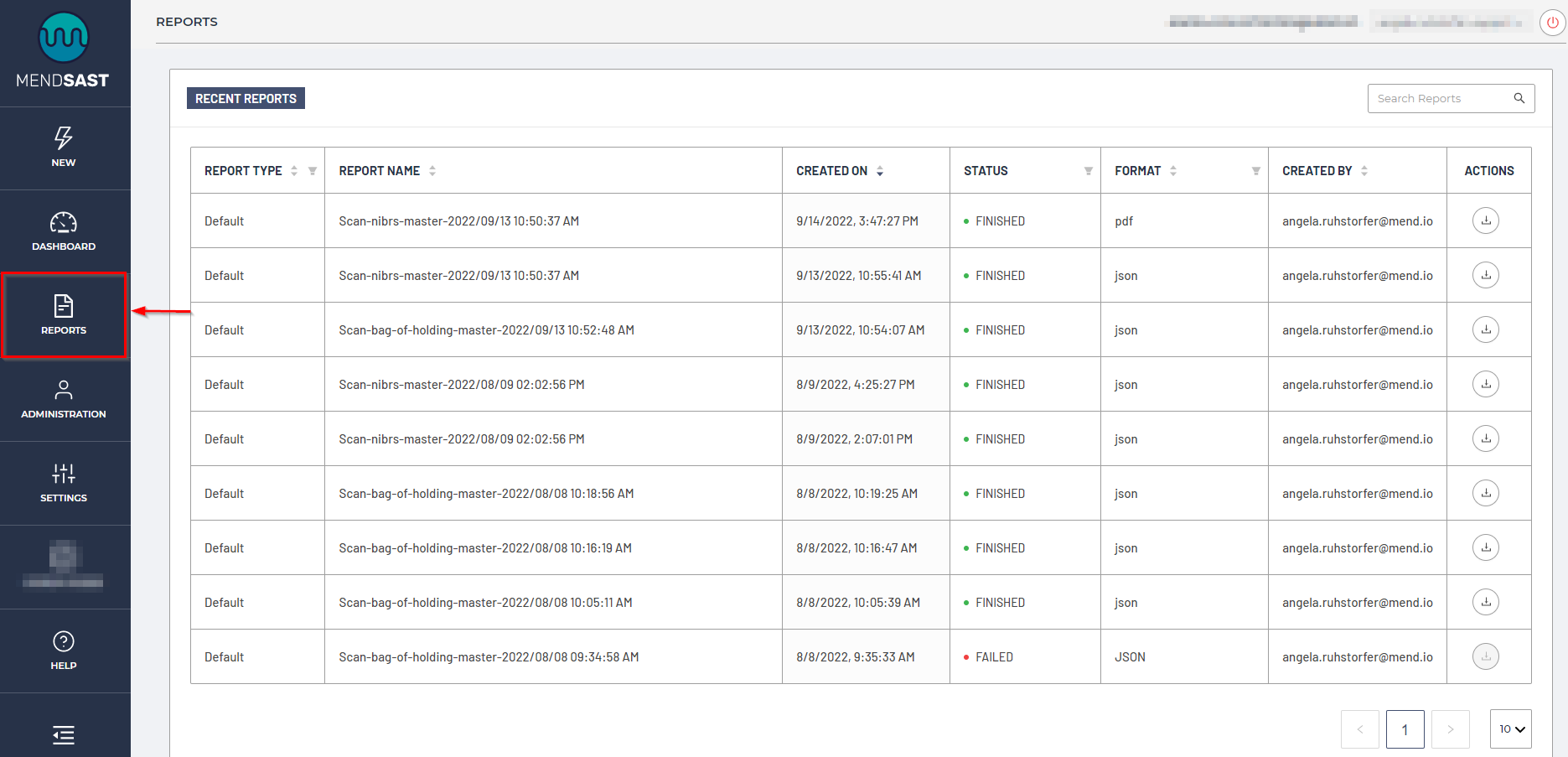Open the Settings sliders icon
The height and width of the screenshot is (757, 1568).
pos(64,474)
